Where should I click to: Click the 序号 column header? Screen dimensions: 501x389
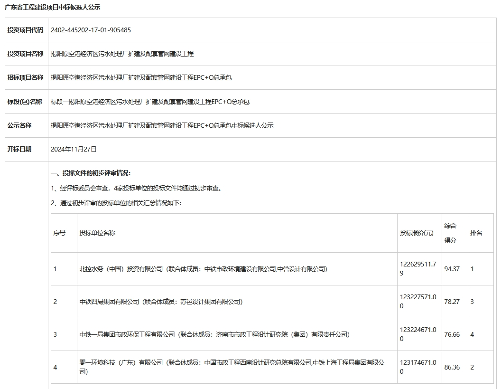click(59, 233)
